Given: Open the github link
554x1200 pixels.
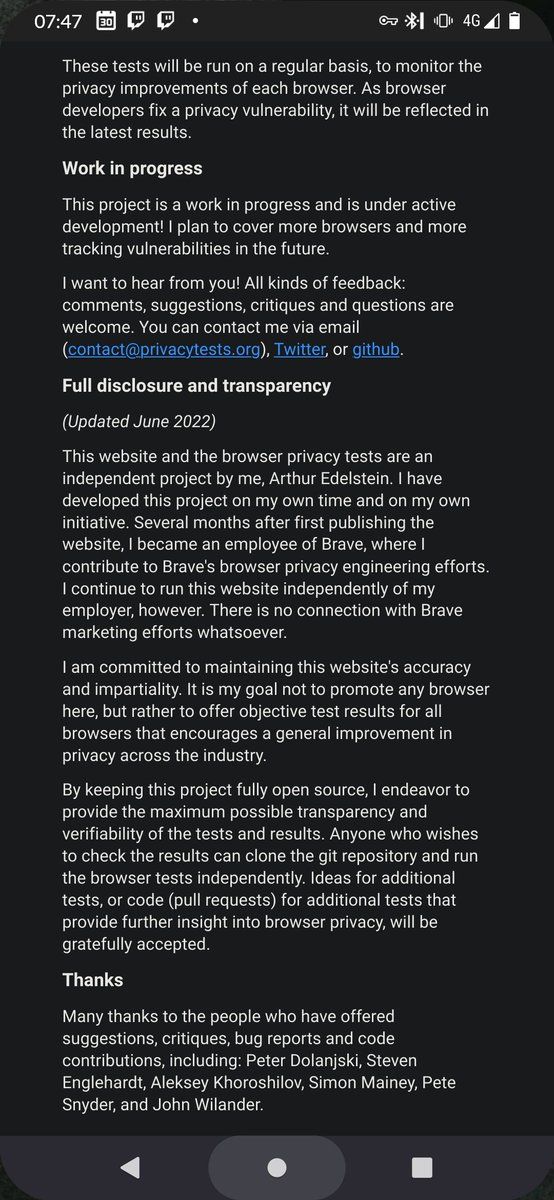Looking at the screenshot, I should tap(376, 349).
